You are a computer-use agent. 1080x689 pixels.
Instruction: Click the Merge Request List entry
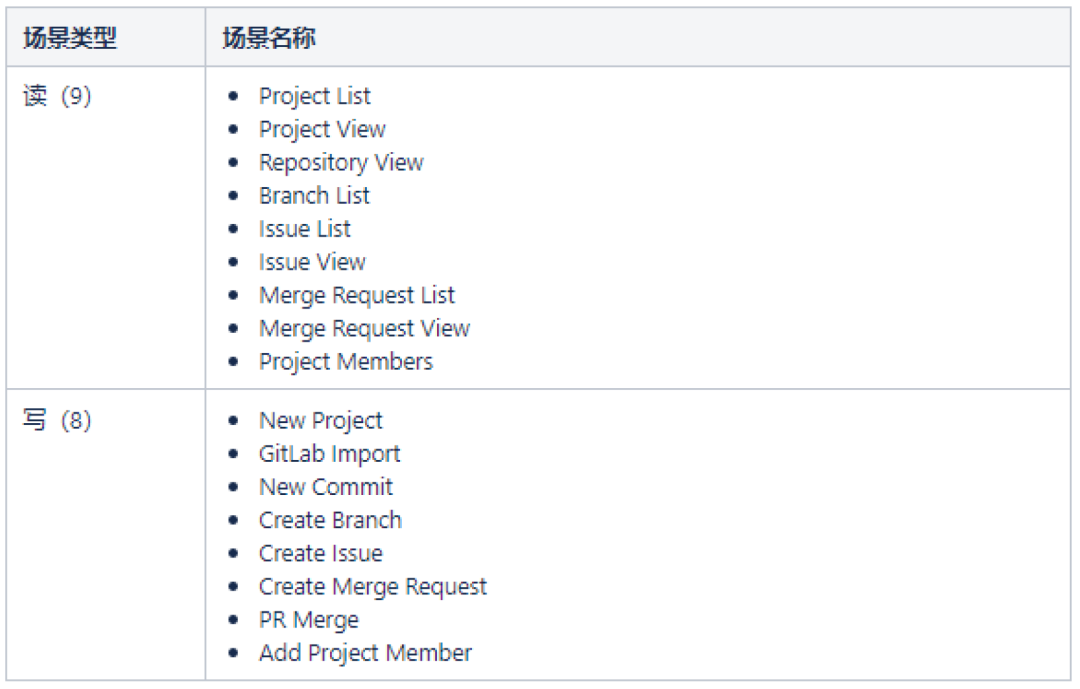[x=357, y=295]
